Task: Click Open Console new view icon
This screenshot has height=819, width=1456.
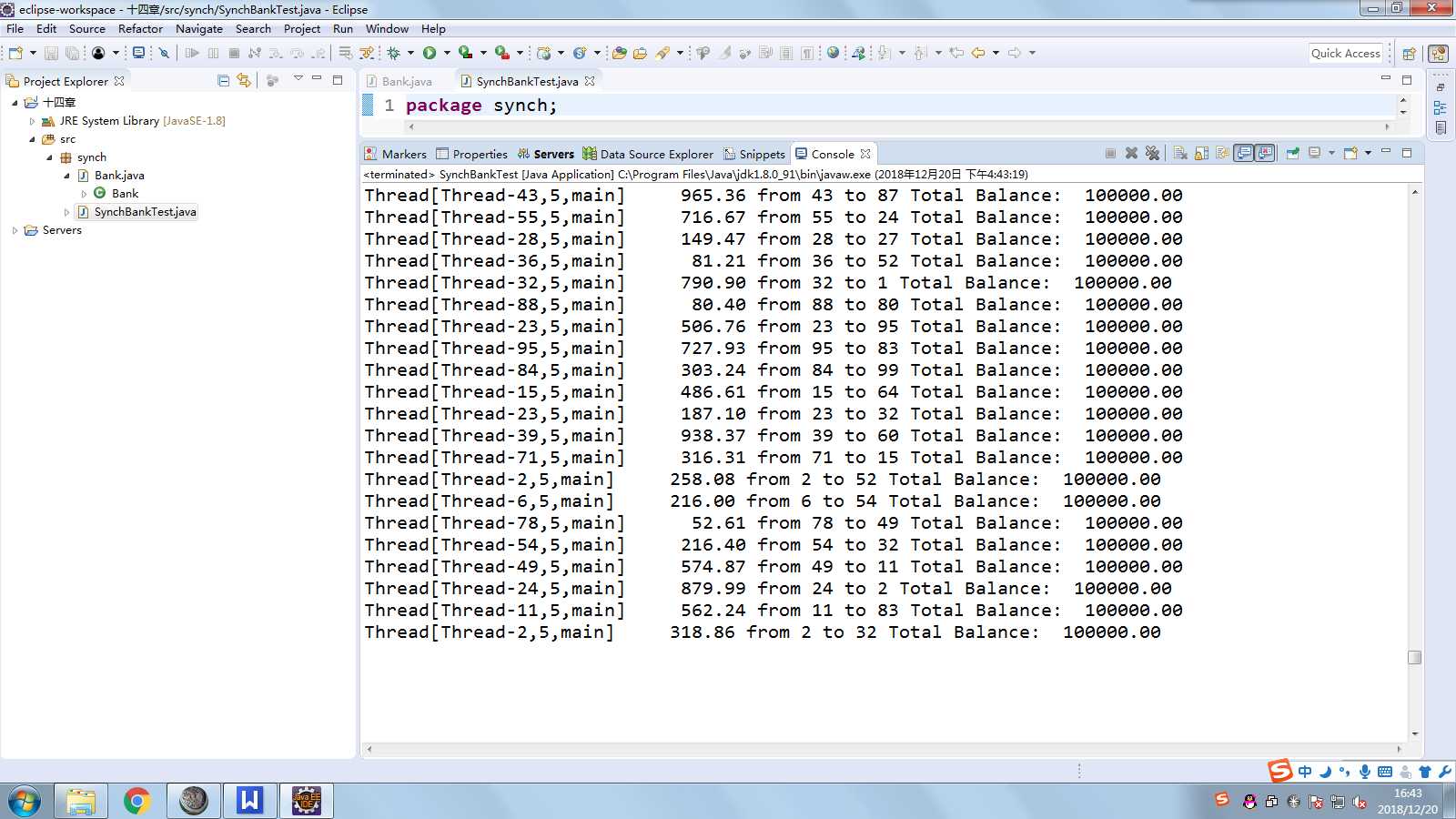Action: [x=1350, y=153]
